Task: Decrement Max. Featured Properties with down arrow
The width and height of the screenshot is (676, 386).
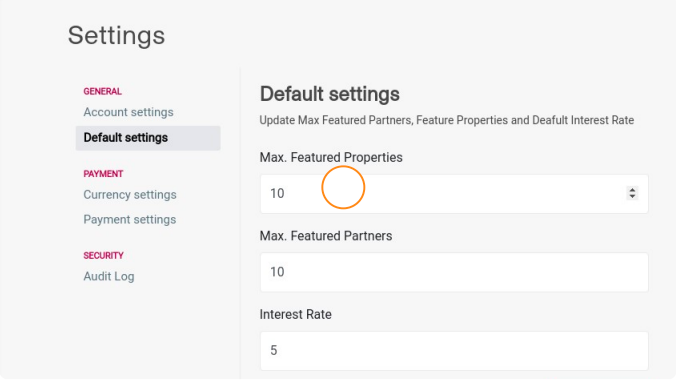Action: [632, 196]
